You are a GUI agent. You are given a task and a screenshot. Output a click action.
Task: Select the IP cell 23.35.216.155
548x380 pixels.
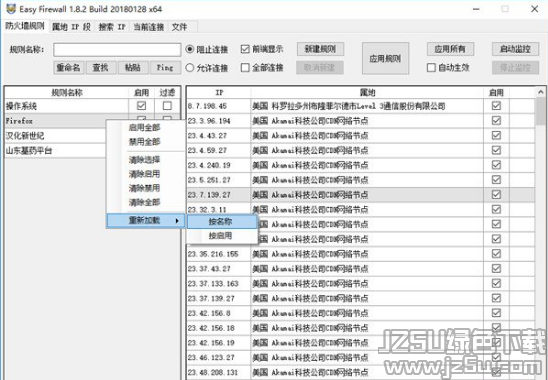pyautogui.click(x=218, y=254)
